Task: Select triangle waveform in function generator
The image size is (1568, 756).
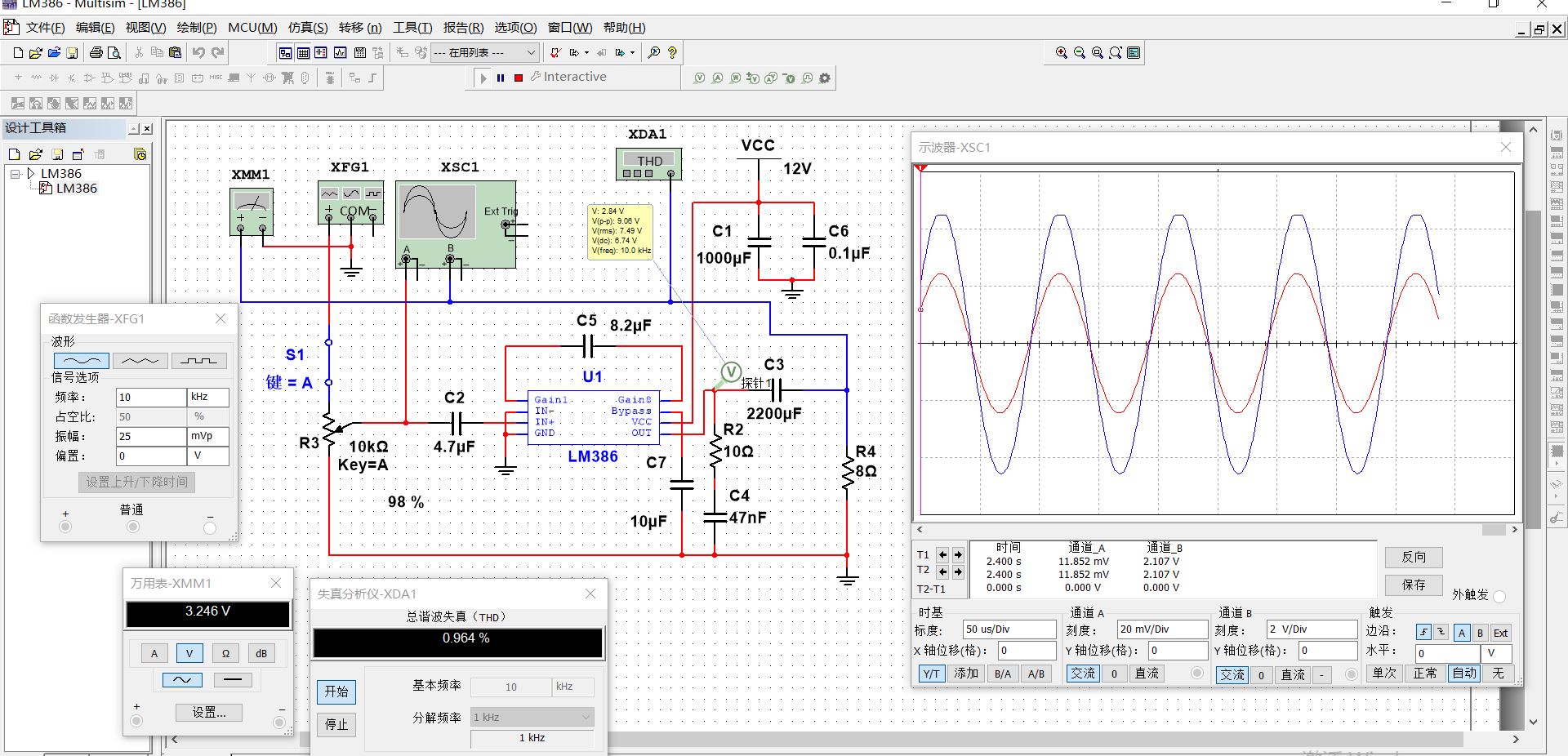Action: [140, 361]
